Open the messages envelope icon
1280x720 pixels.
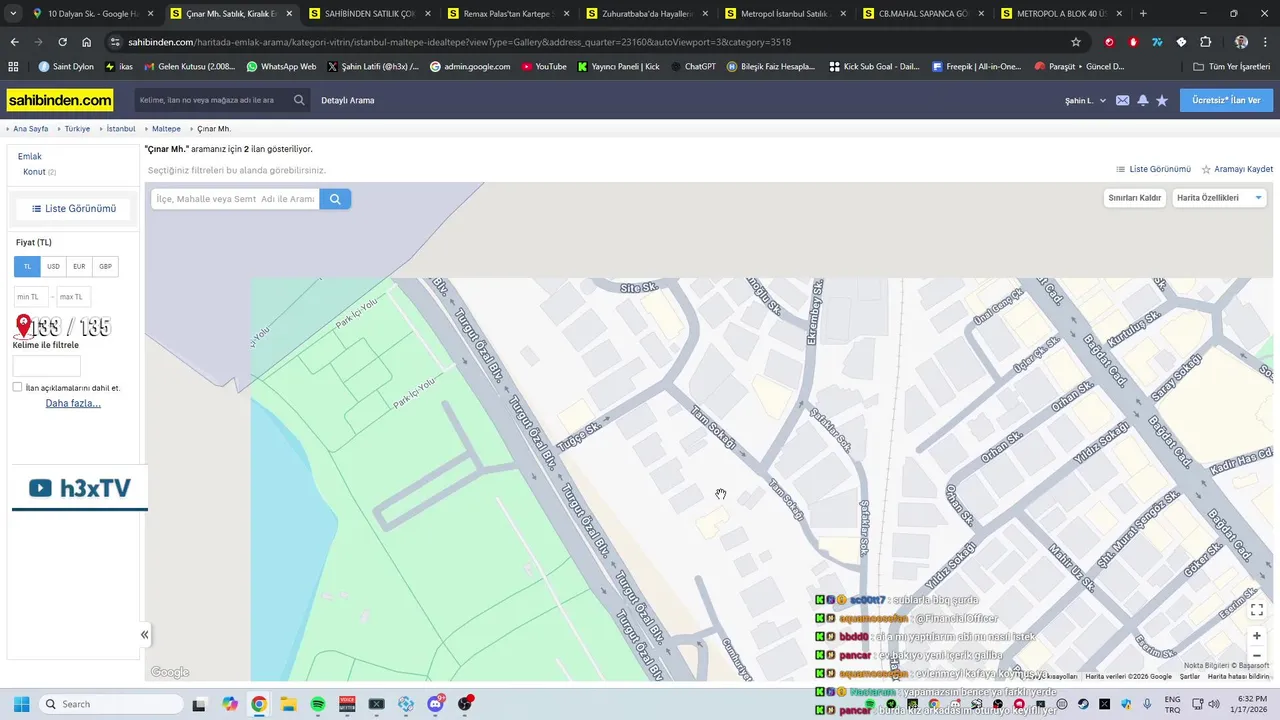(1122, 100)
